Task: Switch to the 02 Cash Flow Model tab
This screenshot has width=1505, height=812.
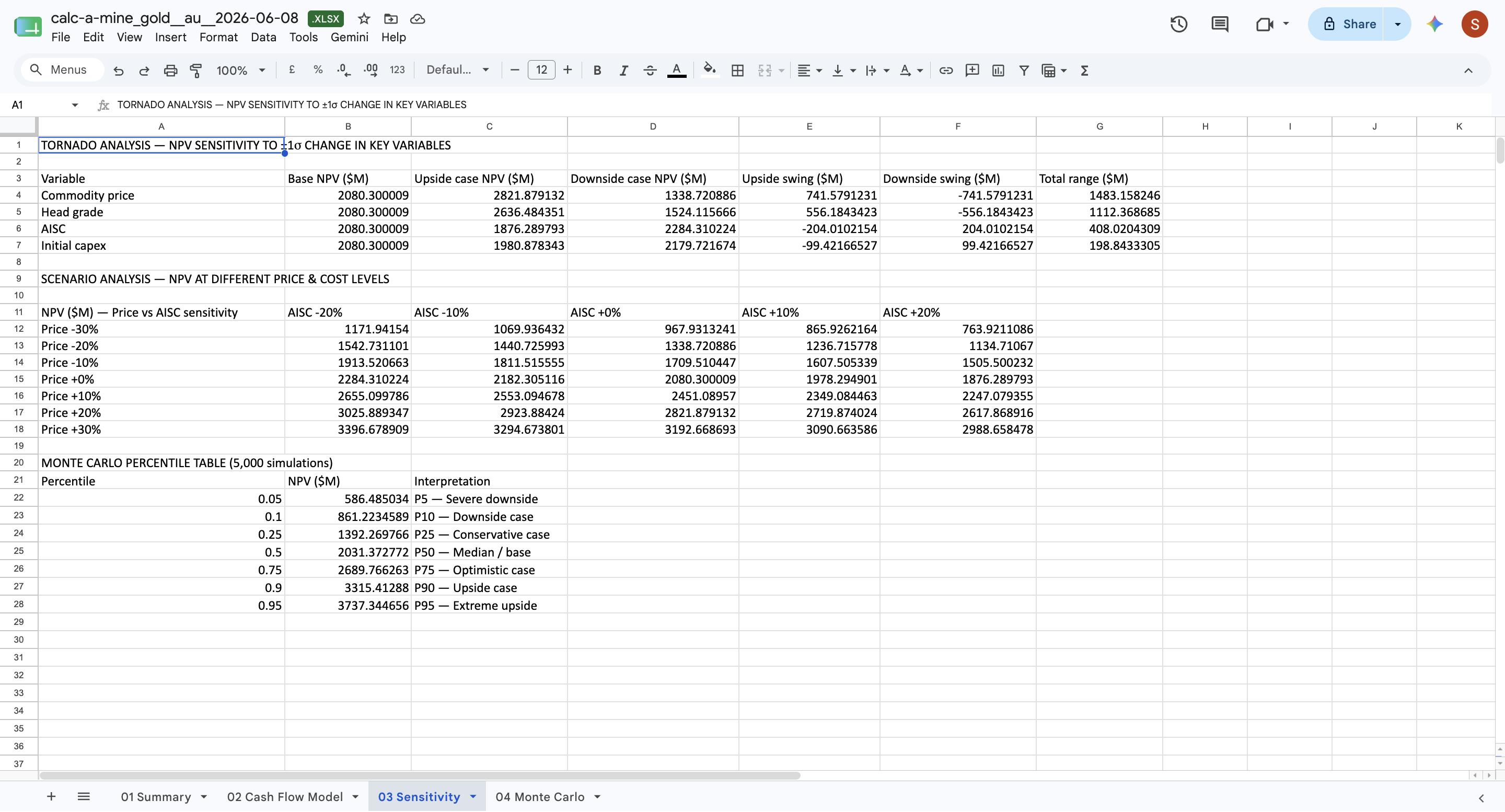Action: click(x=284, y=797)
